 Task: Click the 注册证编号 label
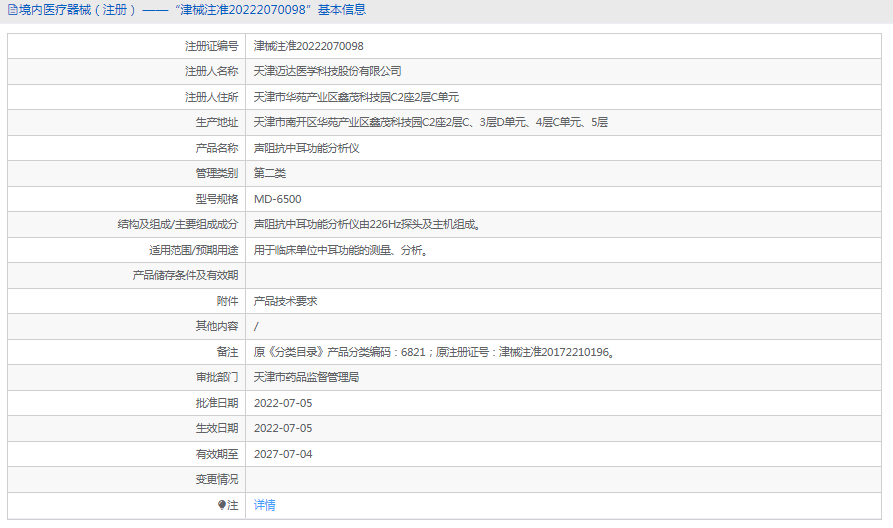(x=211, y=46)
